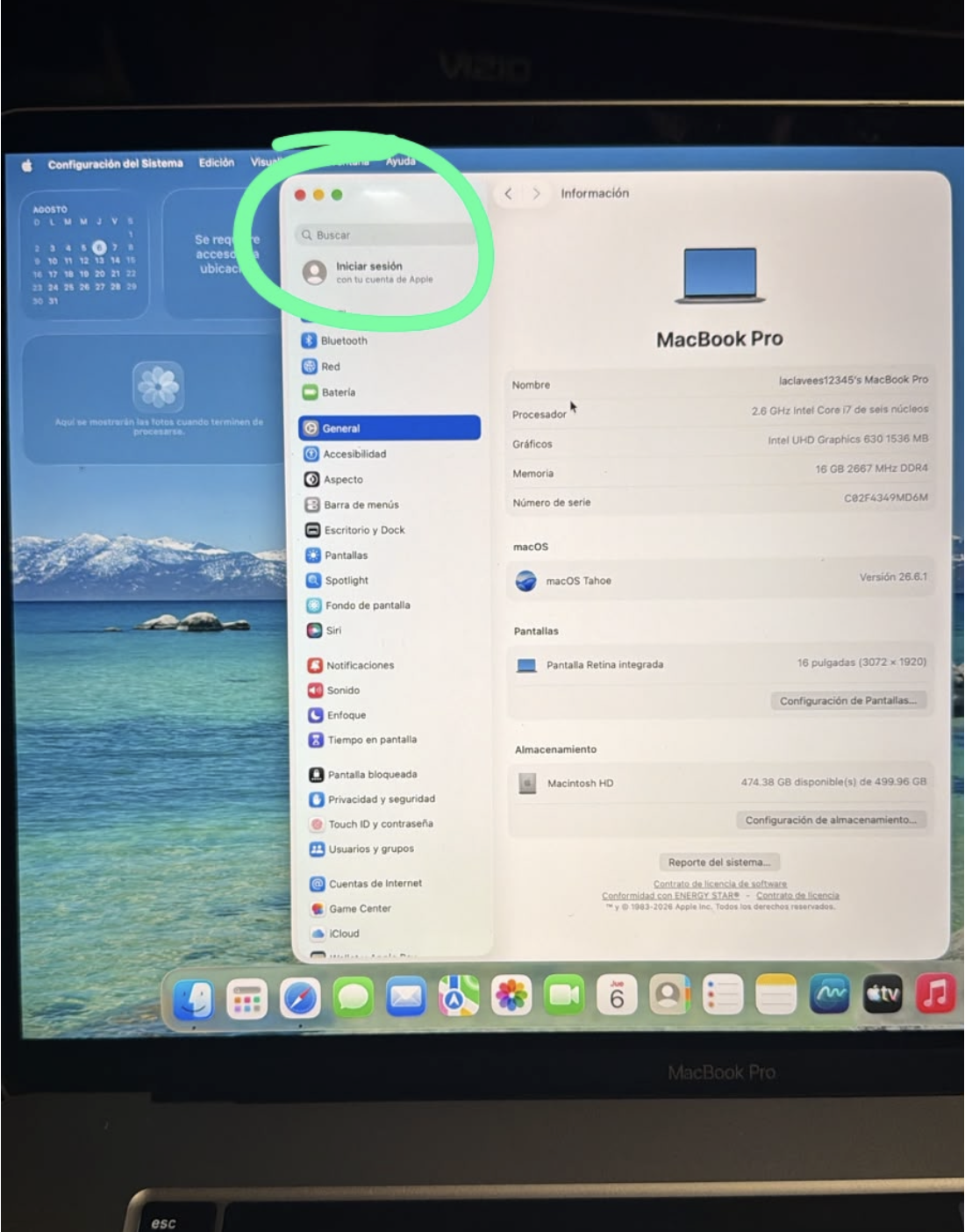Viewport: 965px width, 1232px height.
Task: Open Barra de menús settings
Action: click(352, 505)
